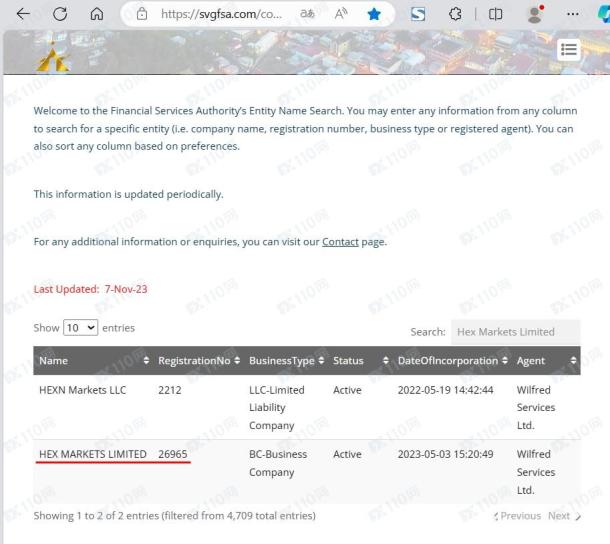The height and width of the screenshot is (544, 610).
Task: Click the date 2023-05-03 15:20:49
Action: click(x=445, y=454)
